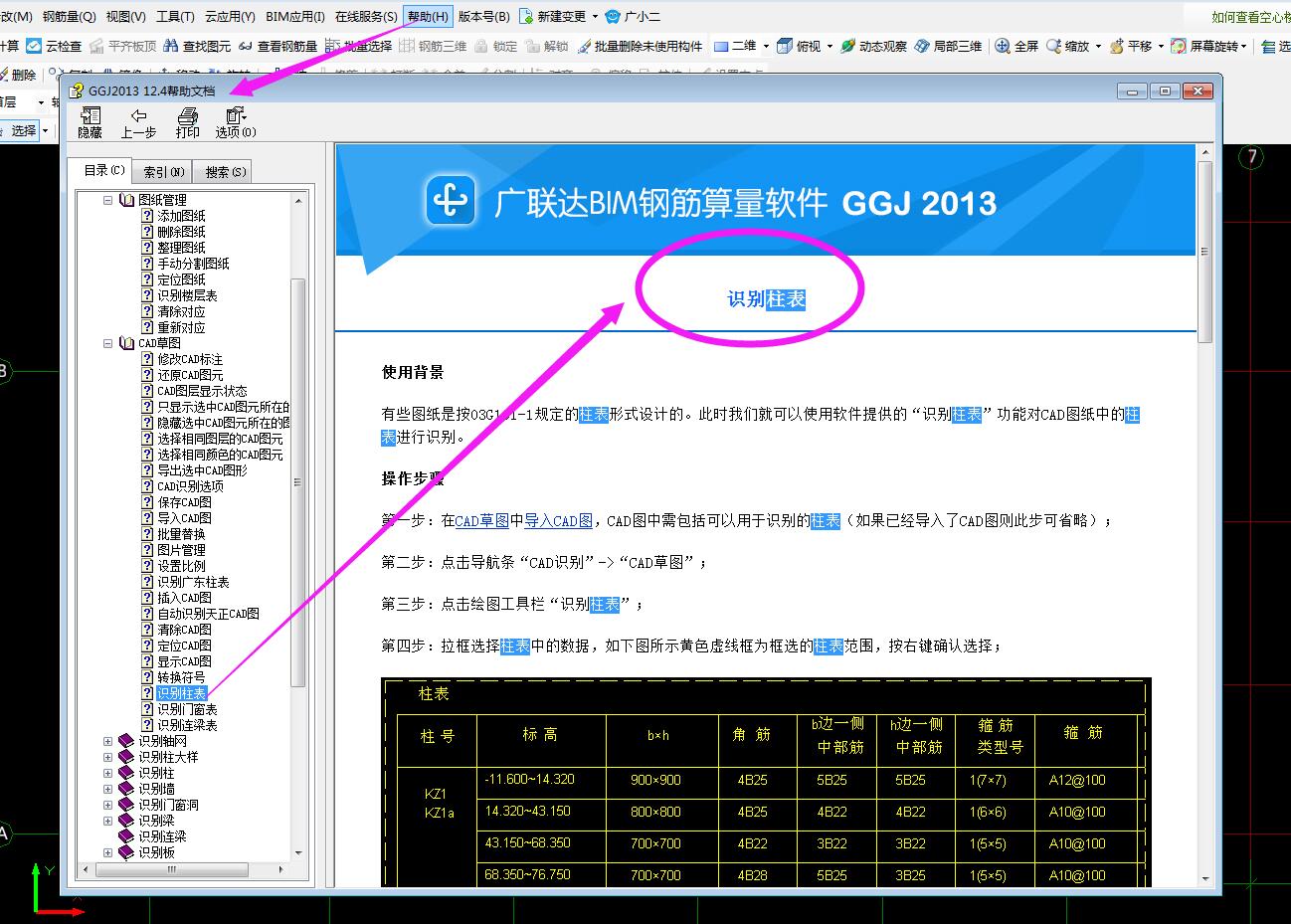Image resolution: width=1291 pixels, height=924 pixels.
Task: Click the 俯视 top view tool
Action: [799, 46]
